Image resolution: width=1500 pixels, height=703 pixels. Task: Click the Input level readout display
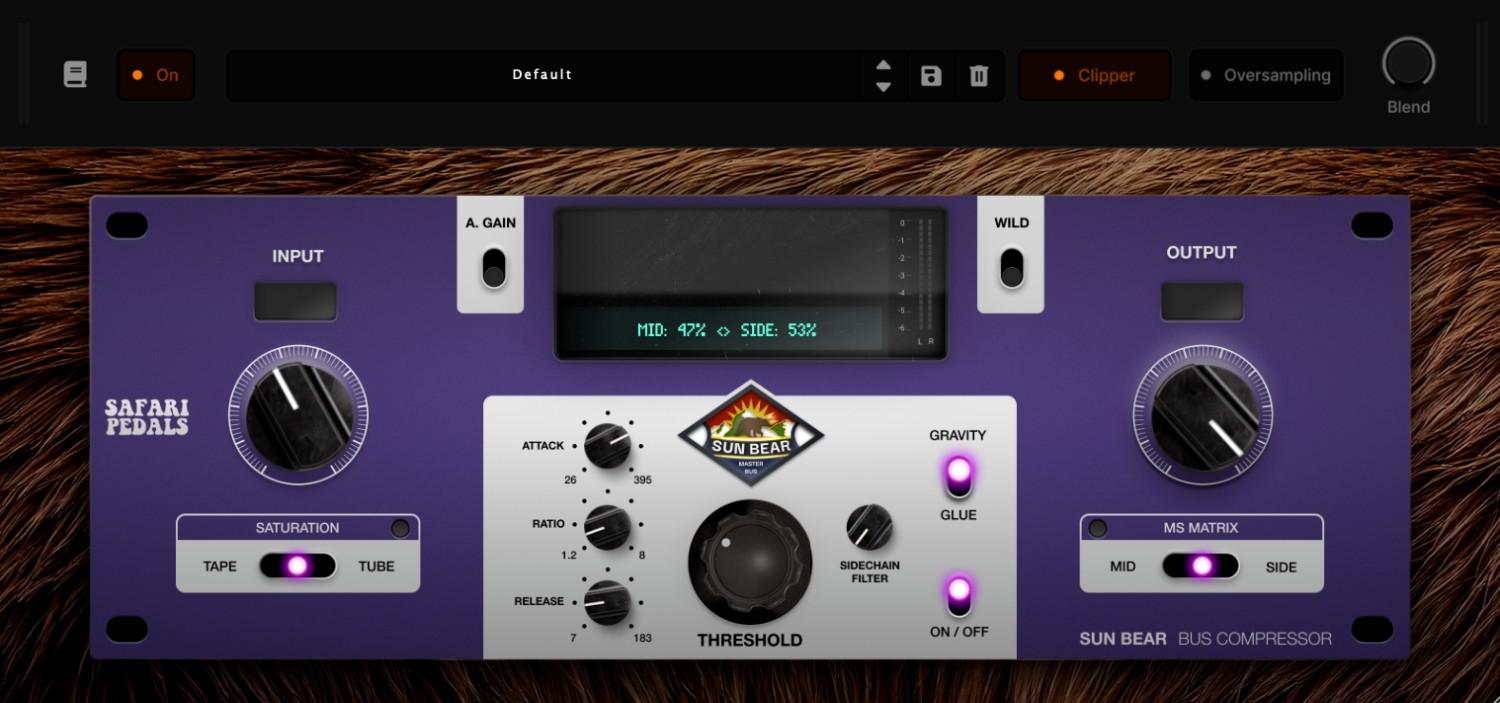[x=295, y=300]
